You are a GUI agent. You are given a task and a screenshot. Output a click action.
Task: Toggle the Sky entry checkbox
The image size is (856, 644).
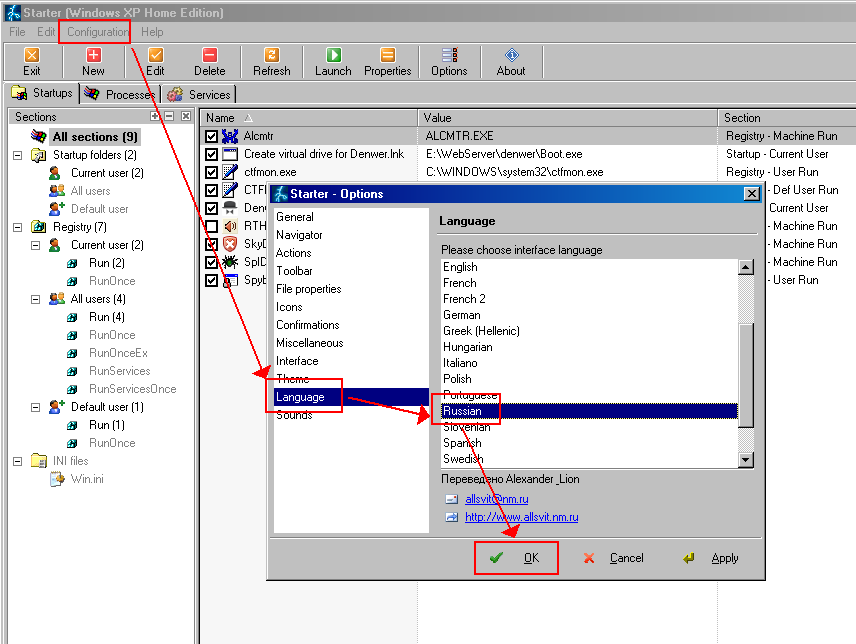click(212, 244)
